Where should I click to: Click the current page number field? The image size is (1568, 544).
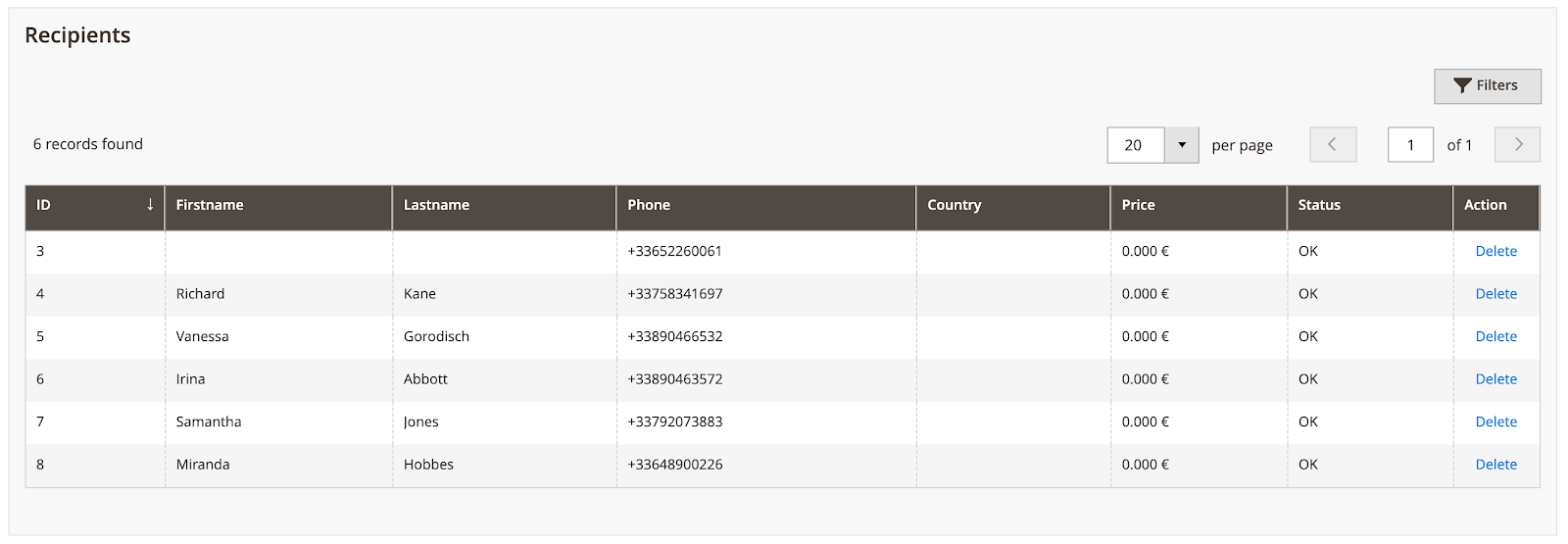[1410, 145]
